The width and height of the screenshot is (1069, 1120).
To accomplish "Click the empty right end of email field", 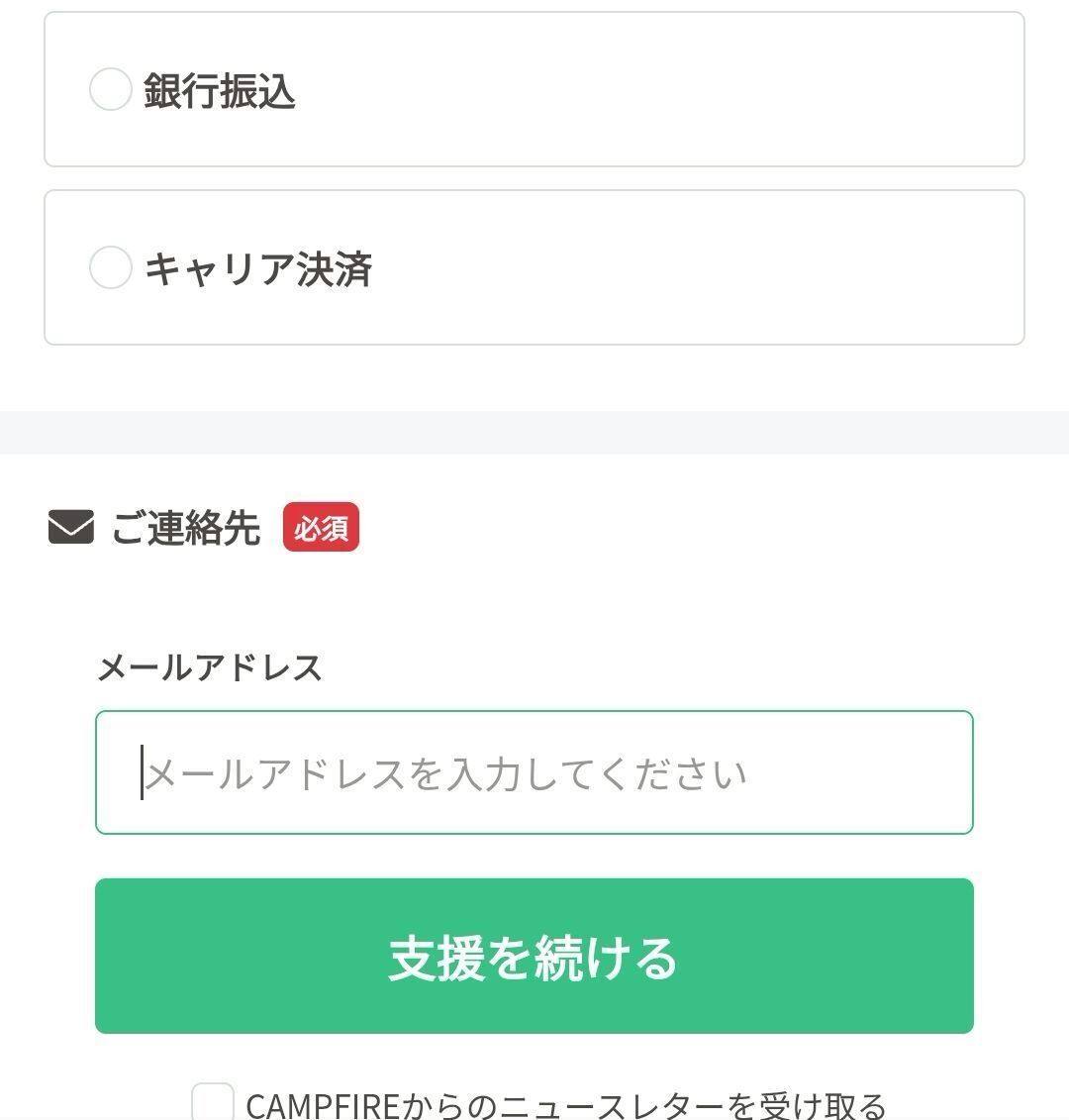I will pos(891,772).
